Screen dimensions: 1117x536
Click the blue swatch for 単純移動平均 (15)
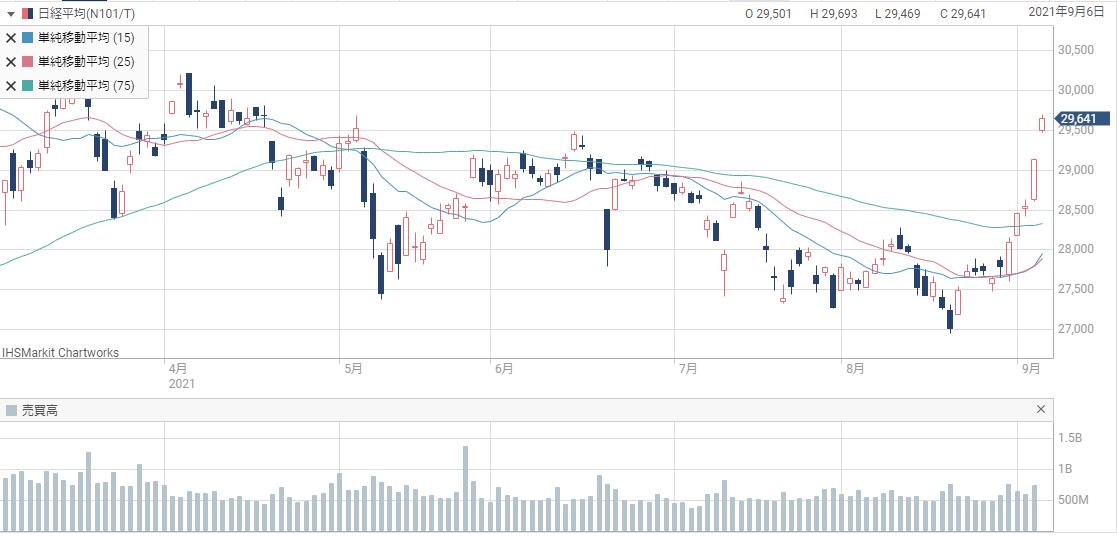point(27,38)
